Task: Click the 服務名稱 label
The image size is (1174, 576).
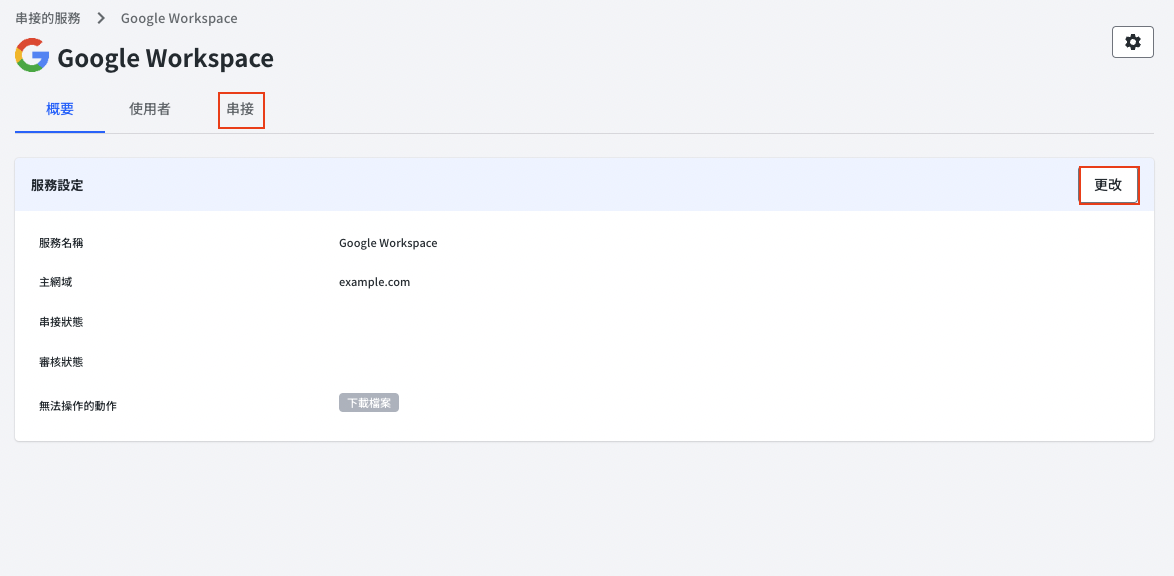Action: pyautogui.click(x=61, y=243)
